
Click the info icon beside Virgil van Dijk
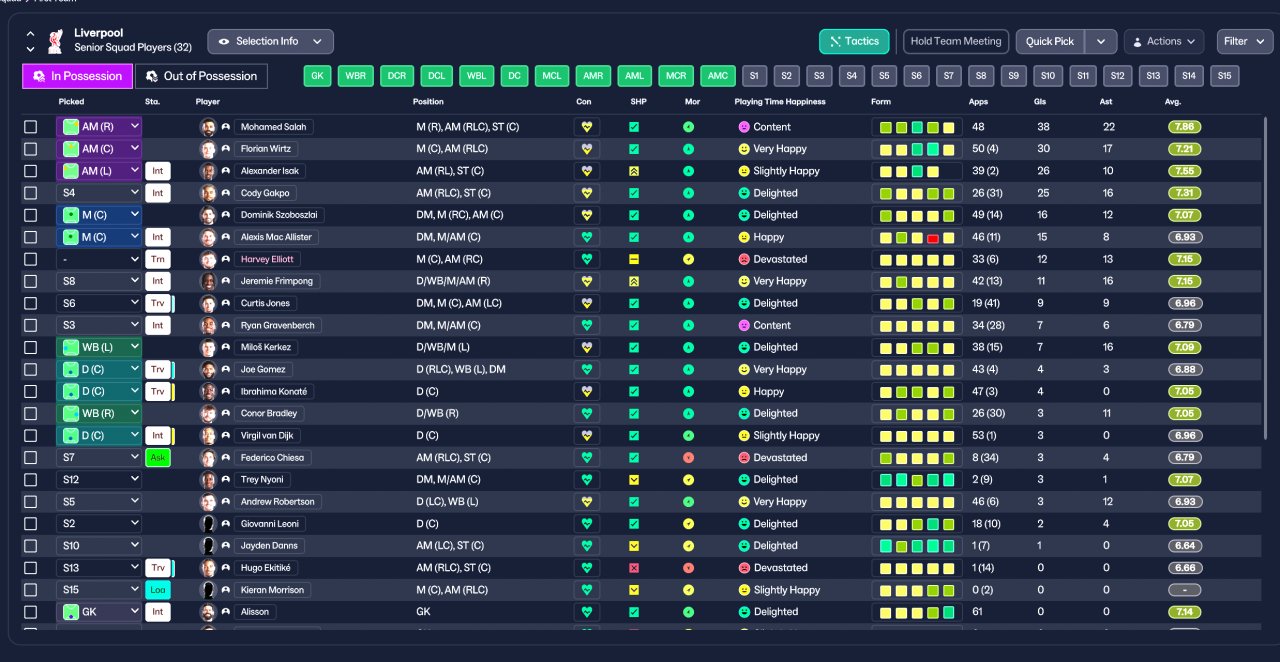point(225,436)
